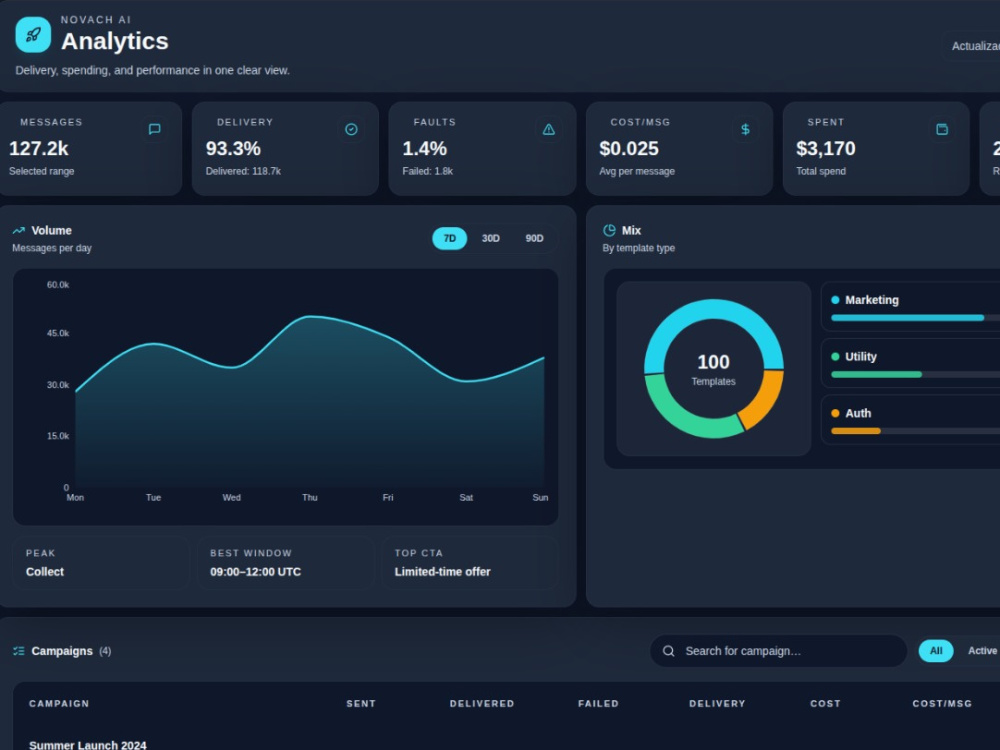Click the Delivered: 118.7k subtext
Screen dimensions: 1000x750
point(243,171)
